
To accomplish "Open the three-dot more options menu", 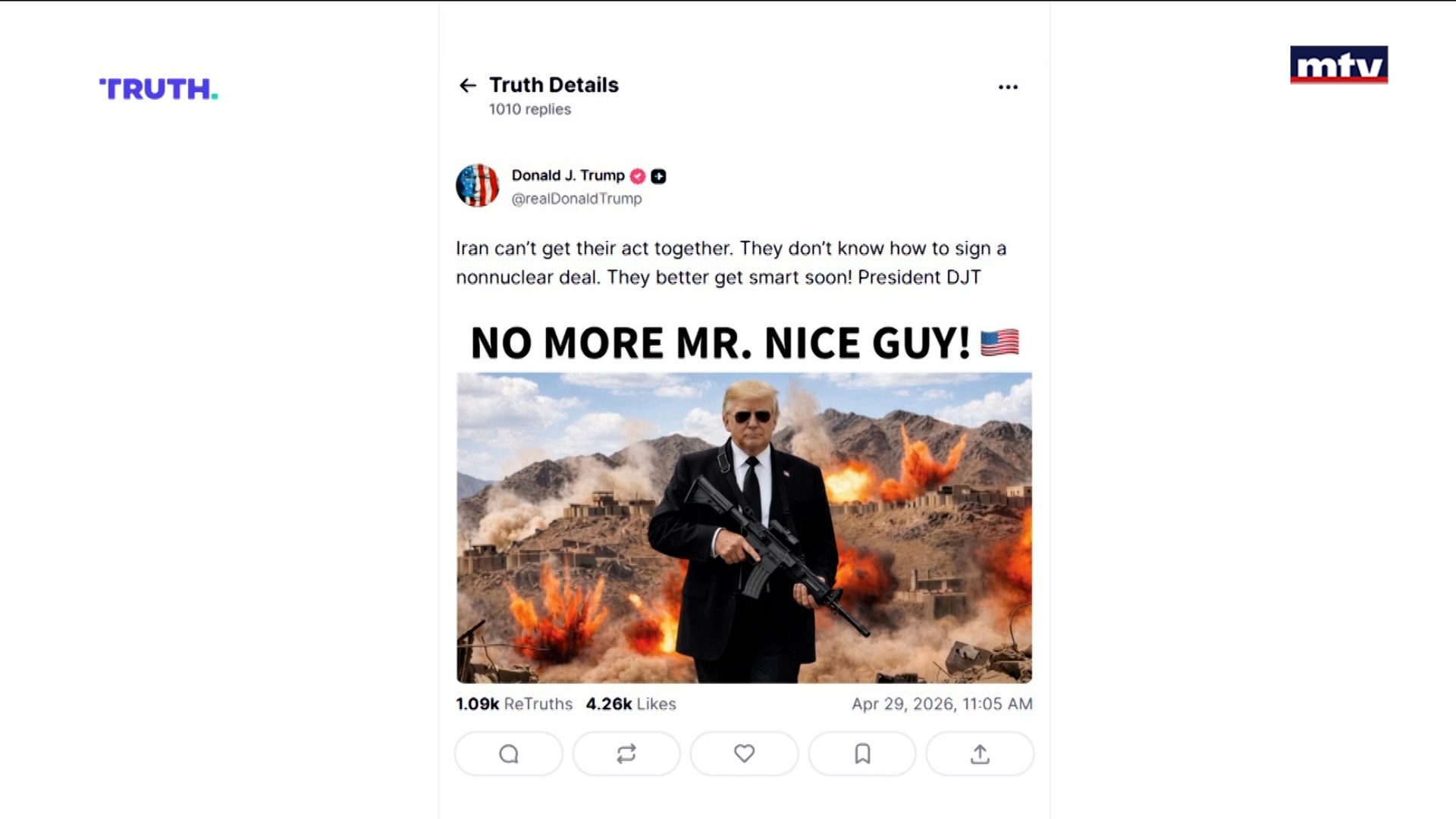I will [x=1008, y=87].
